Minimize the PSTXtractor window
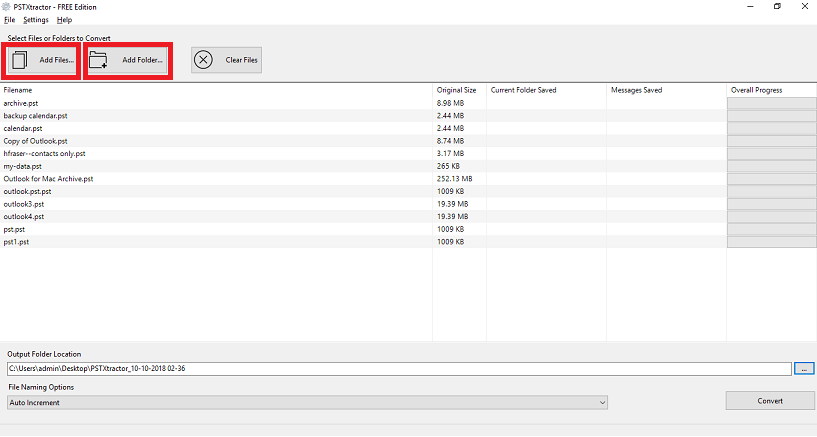 750,7
